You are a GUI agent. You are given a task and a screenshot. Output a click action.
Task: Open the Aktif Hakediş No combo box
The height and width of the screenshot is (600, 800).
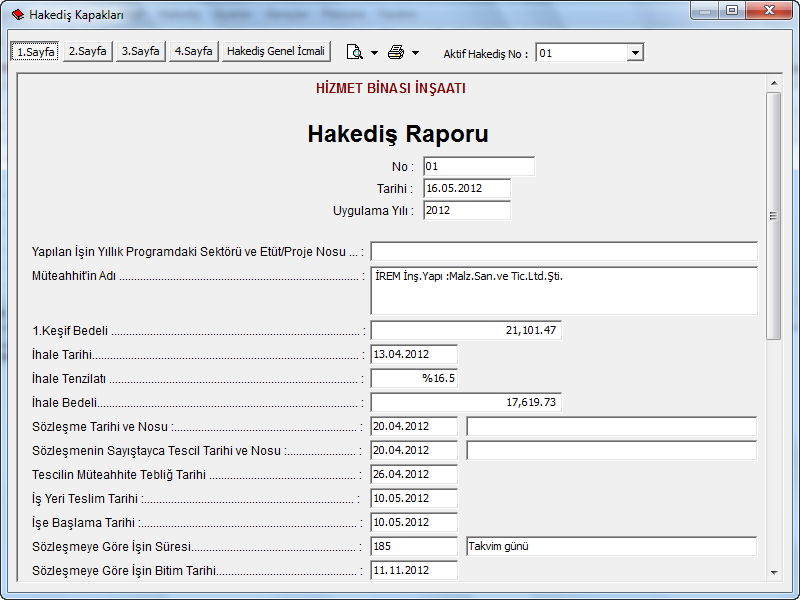click(635, 53)
